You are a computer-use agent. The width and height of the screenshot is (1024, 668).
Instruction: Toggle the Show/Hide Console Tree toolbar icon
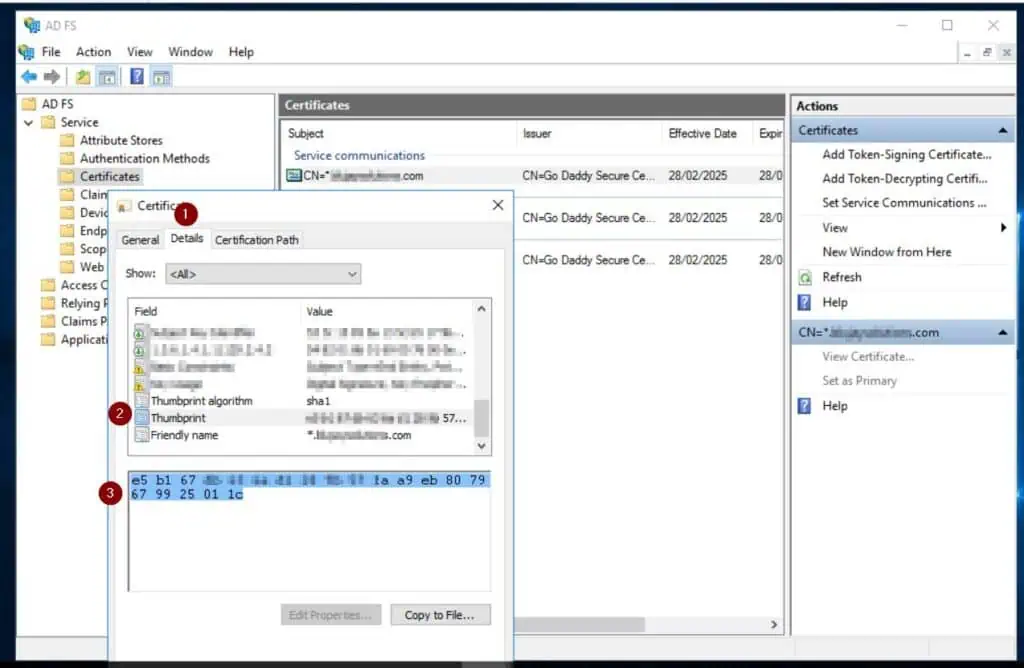pos(107,77)
